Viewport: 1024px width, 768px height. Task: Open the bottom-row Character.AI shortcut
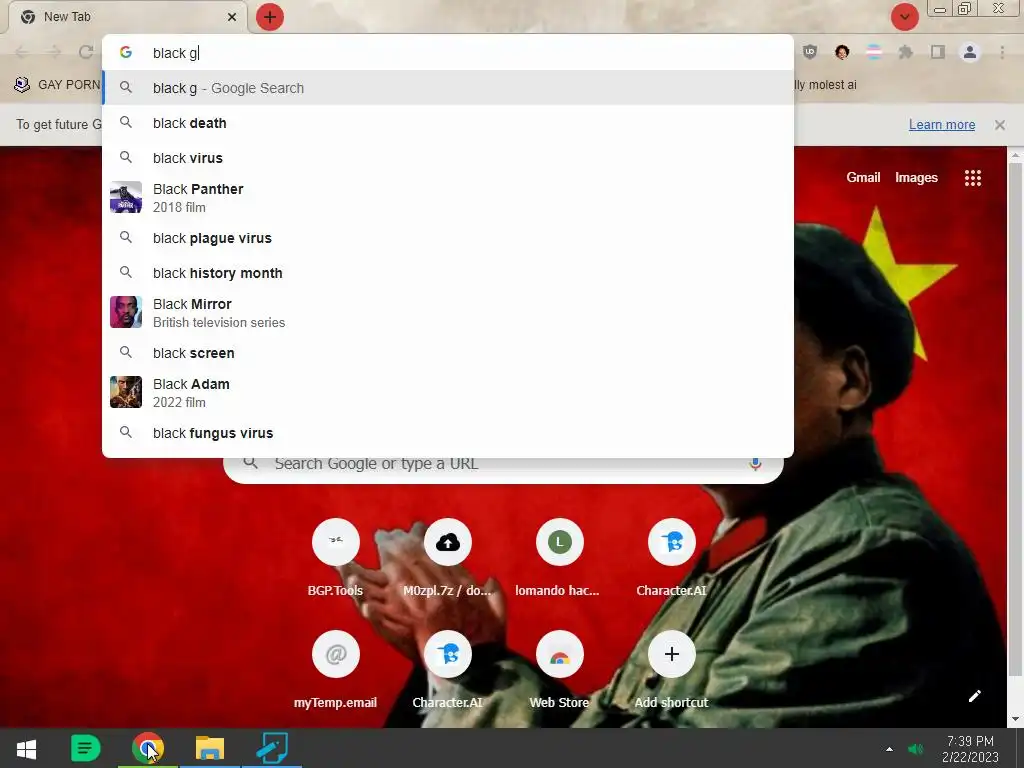pyautogui.click(x=447, y=669)
